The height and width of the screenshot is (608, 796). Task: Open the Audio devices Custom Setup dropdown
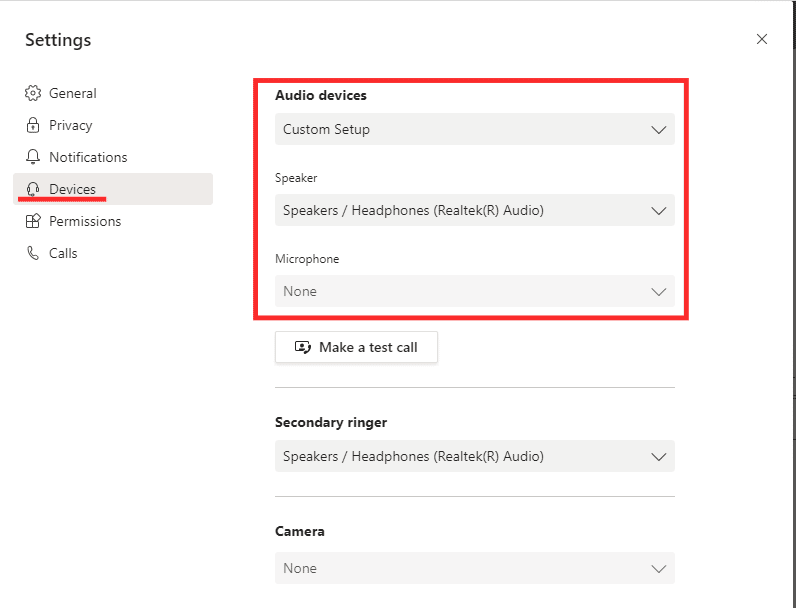pyautogui.click(x=474, y=129)
